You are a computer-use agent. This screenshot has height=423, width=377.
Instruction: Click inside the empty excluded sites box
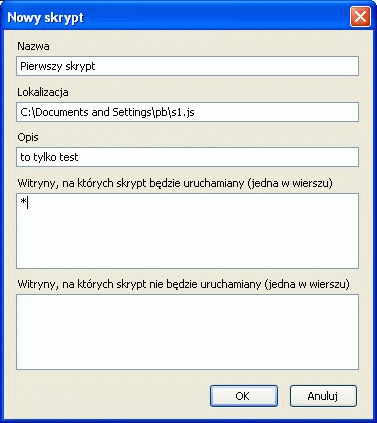[187, 332]
